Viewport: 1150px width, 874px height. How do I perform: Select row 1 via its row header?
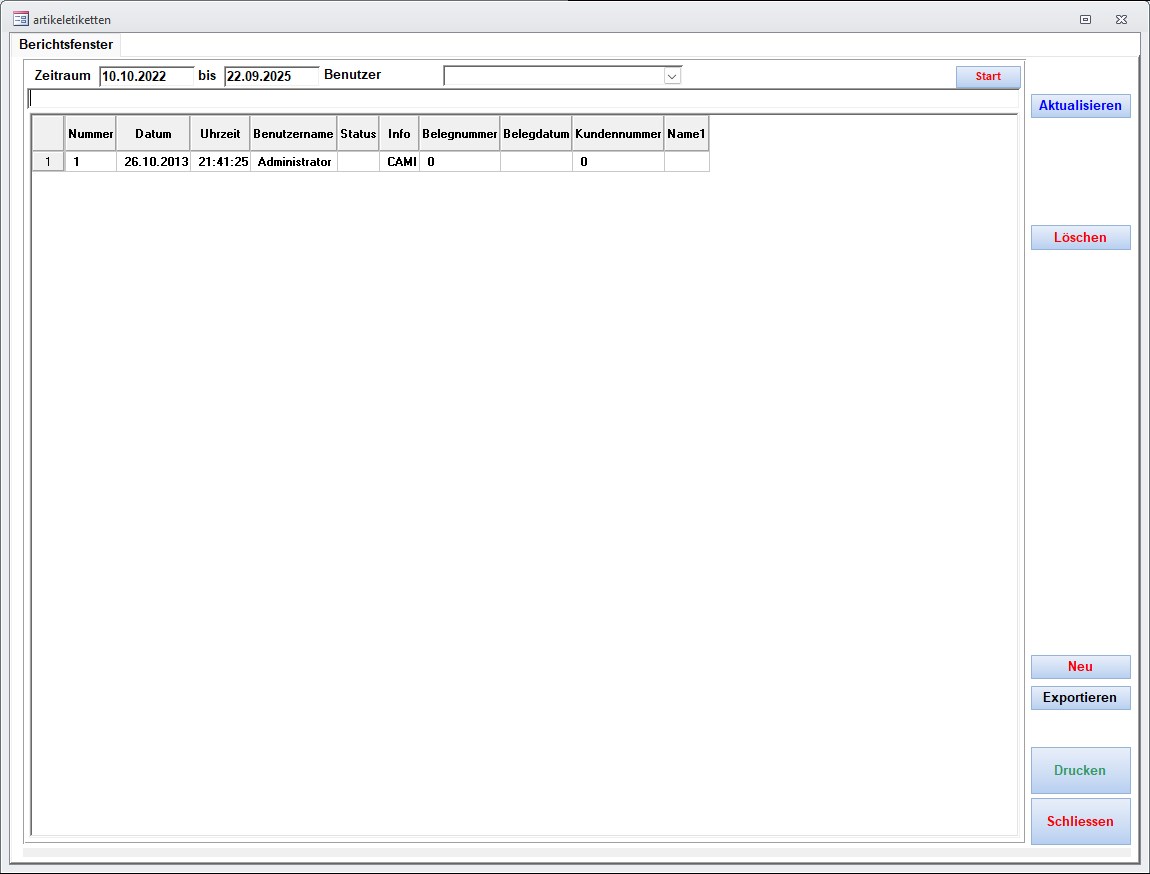48,162
